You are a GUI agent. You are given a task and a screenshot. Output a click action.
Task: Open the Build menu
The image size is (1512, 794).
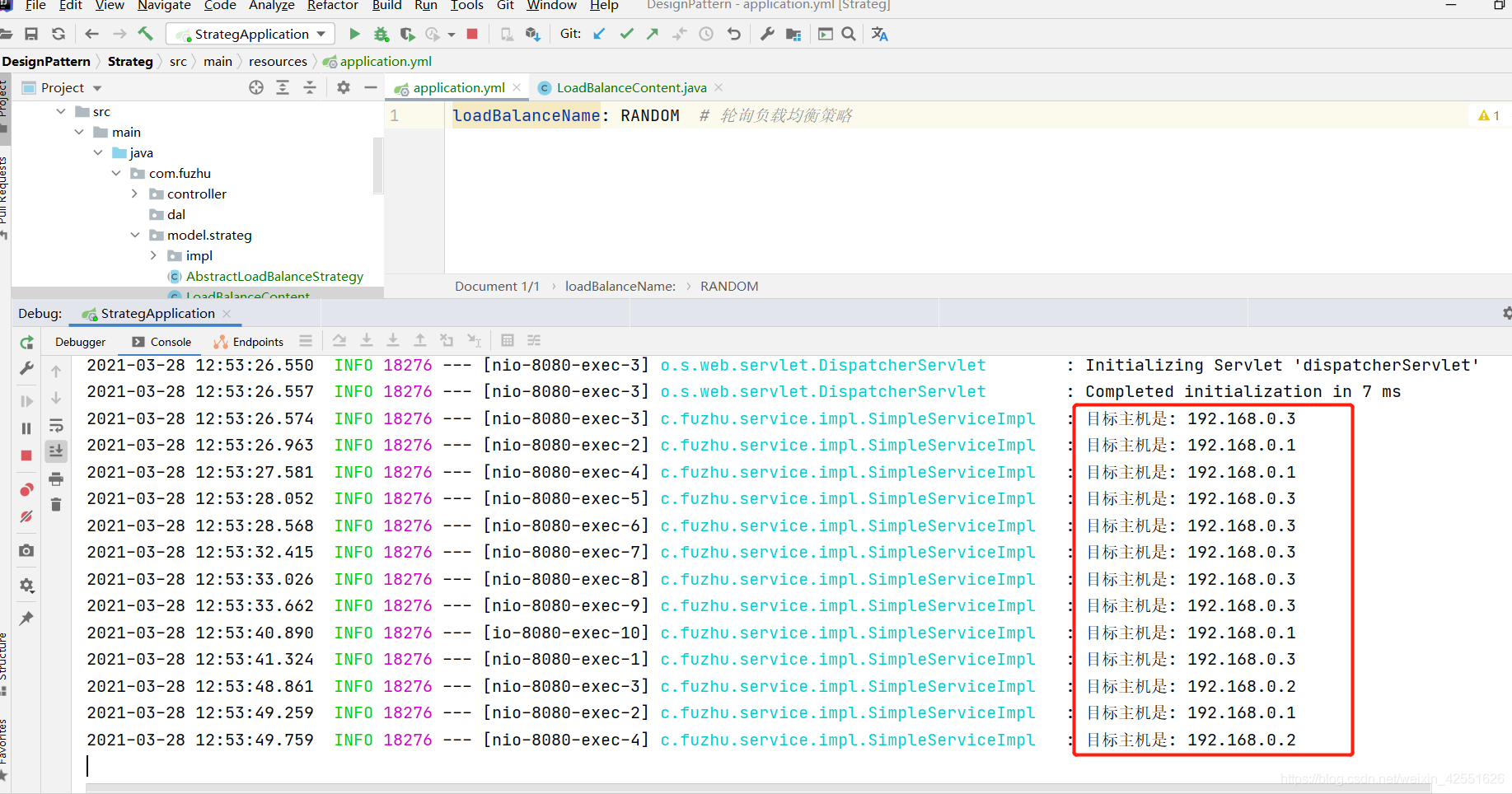[x=386, y=6]
